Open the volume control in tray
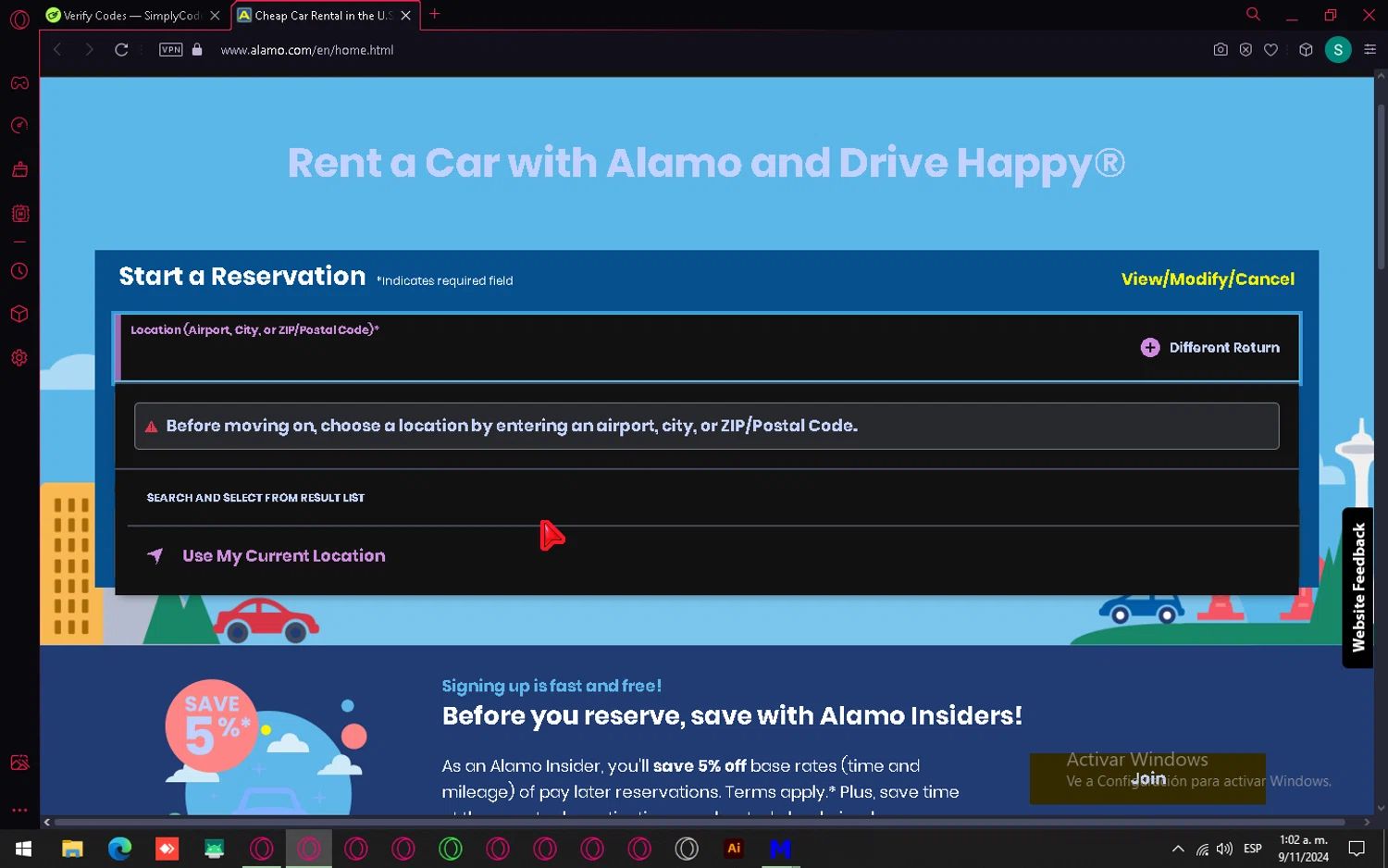The width and height of the screenshot is (1388, 868). [x=1225, y=849]
